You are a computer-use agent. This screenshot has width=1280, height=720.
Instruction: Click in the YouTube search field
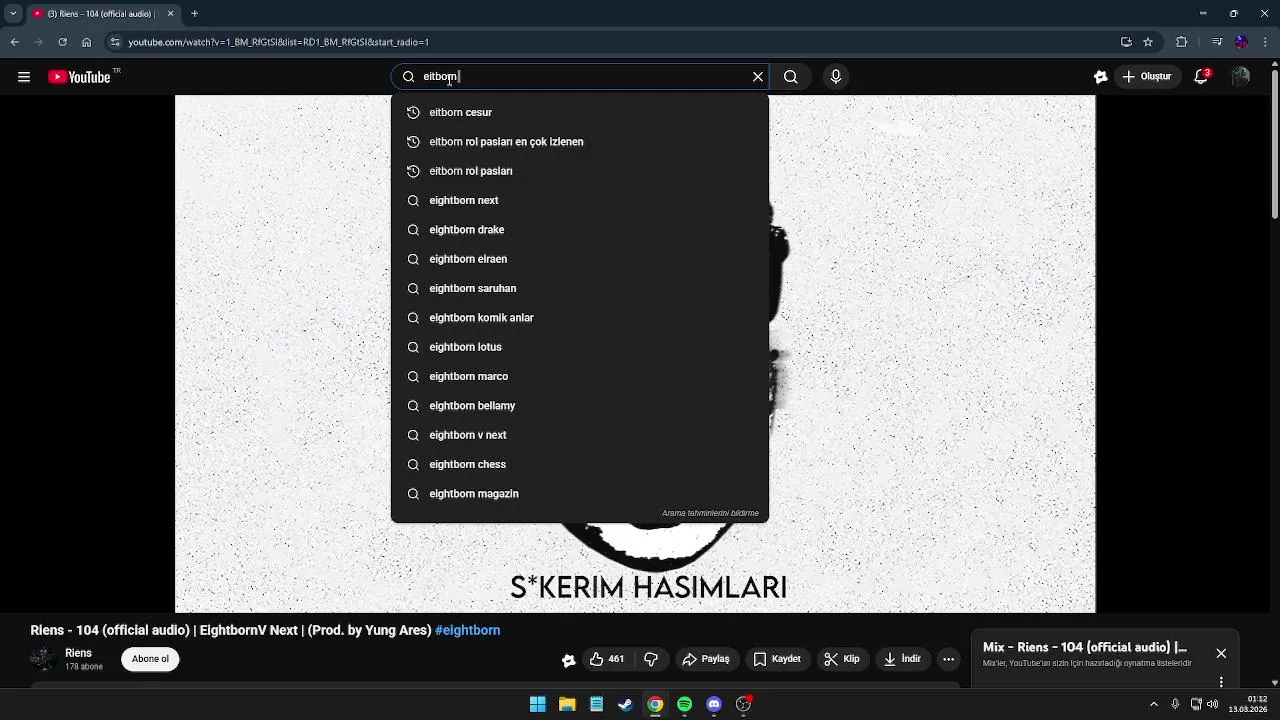[580, 77]
